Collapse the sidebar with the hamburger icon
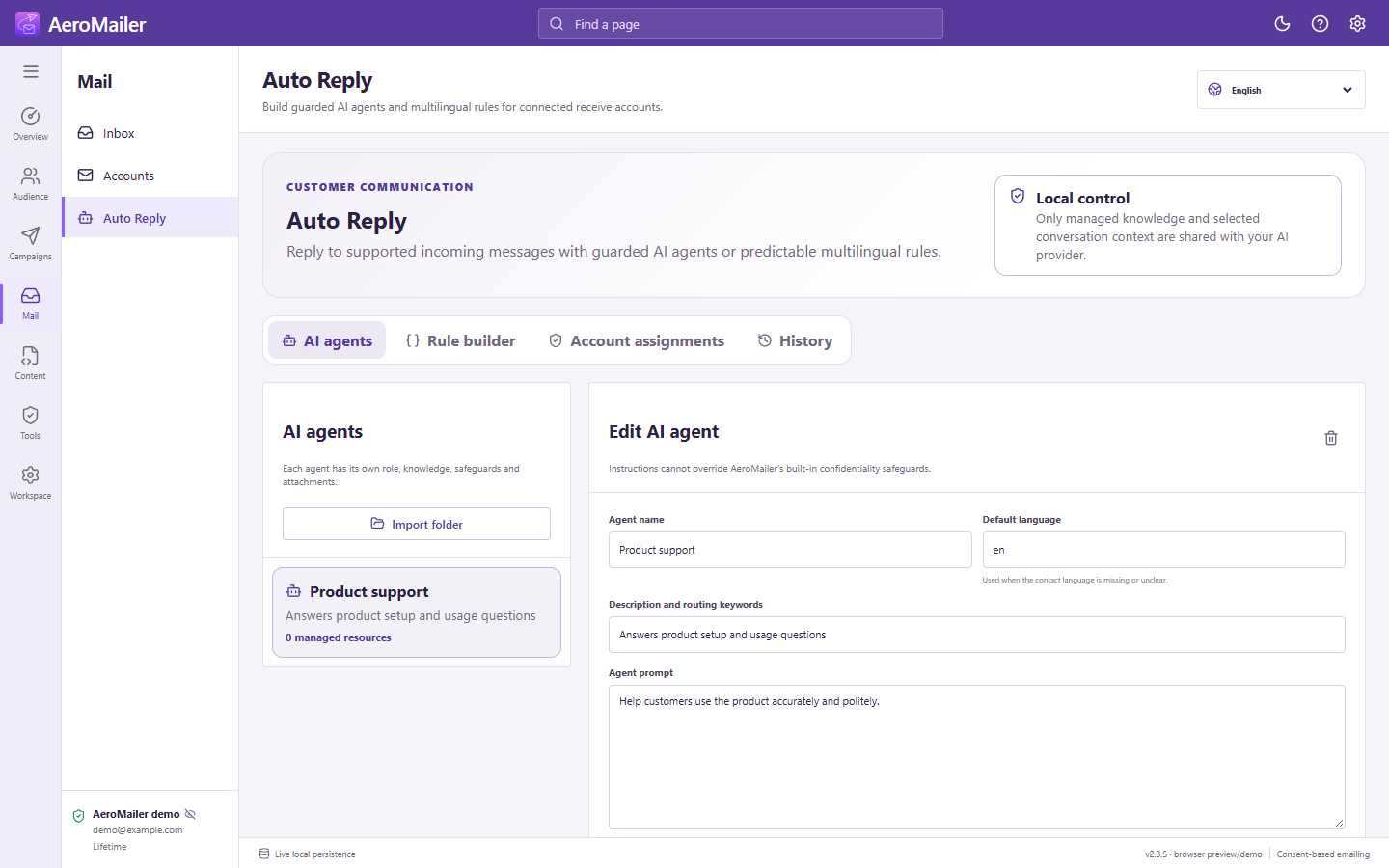Screen dimensions: 1389x868 pyautogui.click(x=31, y=71)
